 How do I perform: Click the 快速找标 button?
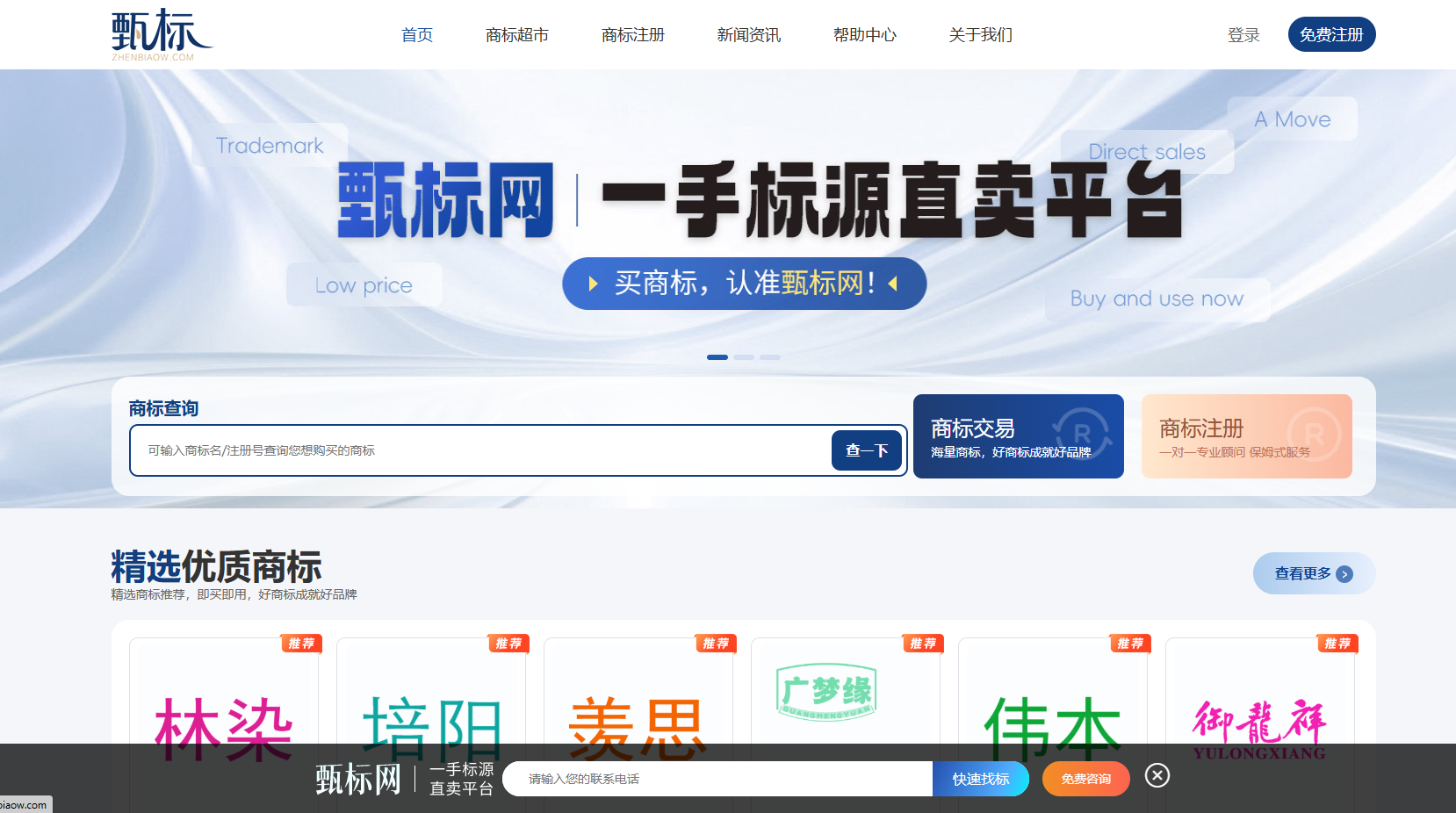point(980,779)
